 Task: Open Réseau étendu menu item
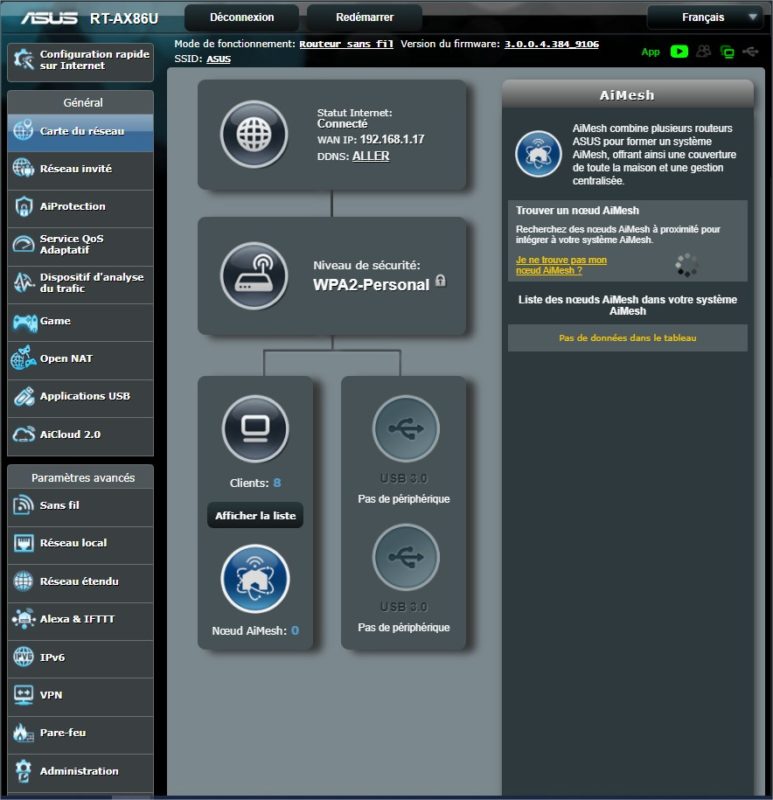(81, 582)
